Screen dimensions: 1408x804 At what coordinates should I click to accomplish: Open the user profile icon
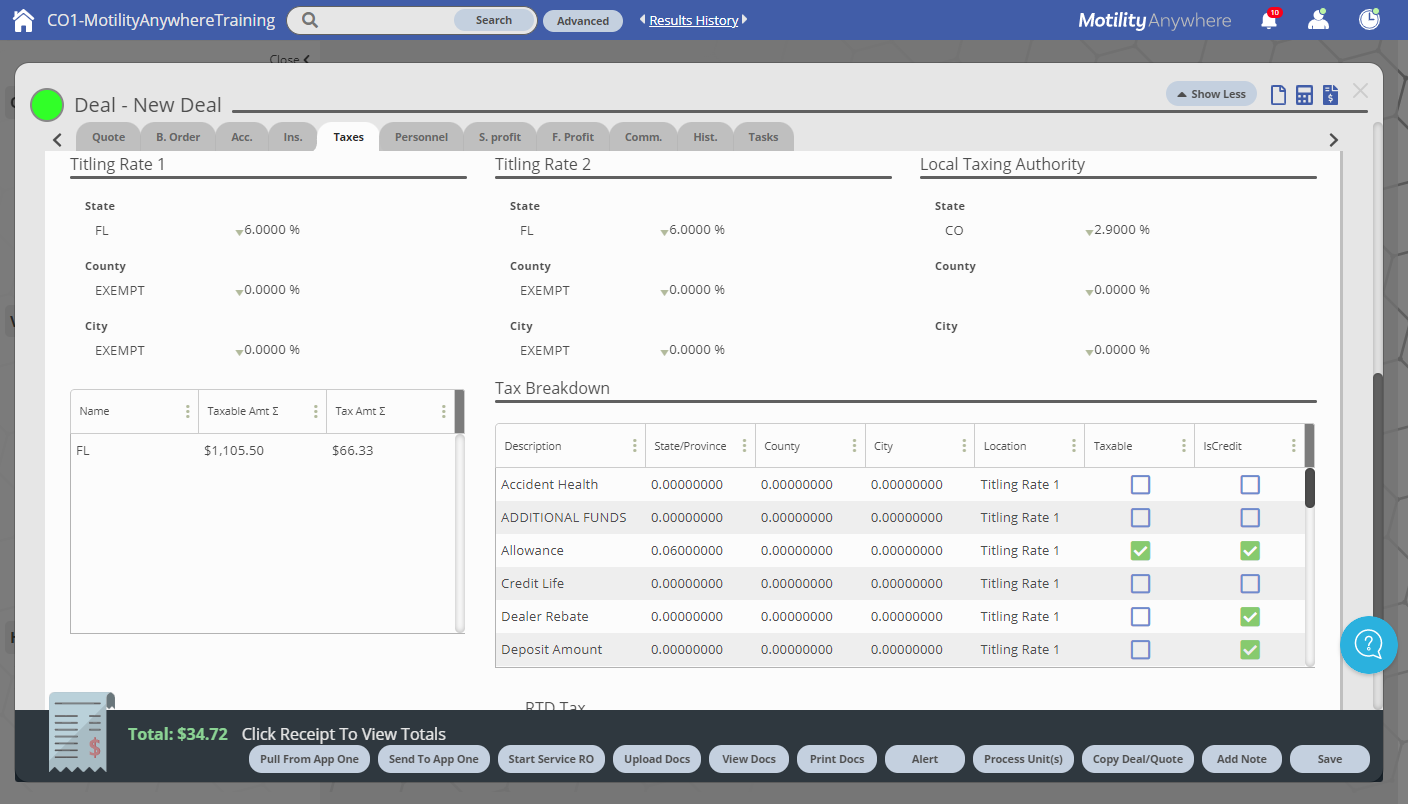1319,20
